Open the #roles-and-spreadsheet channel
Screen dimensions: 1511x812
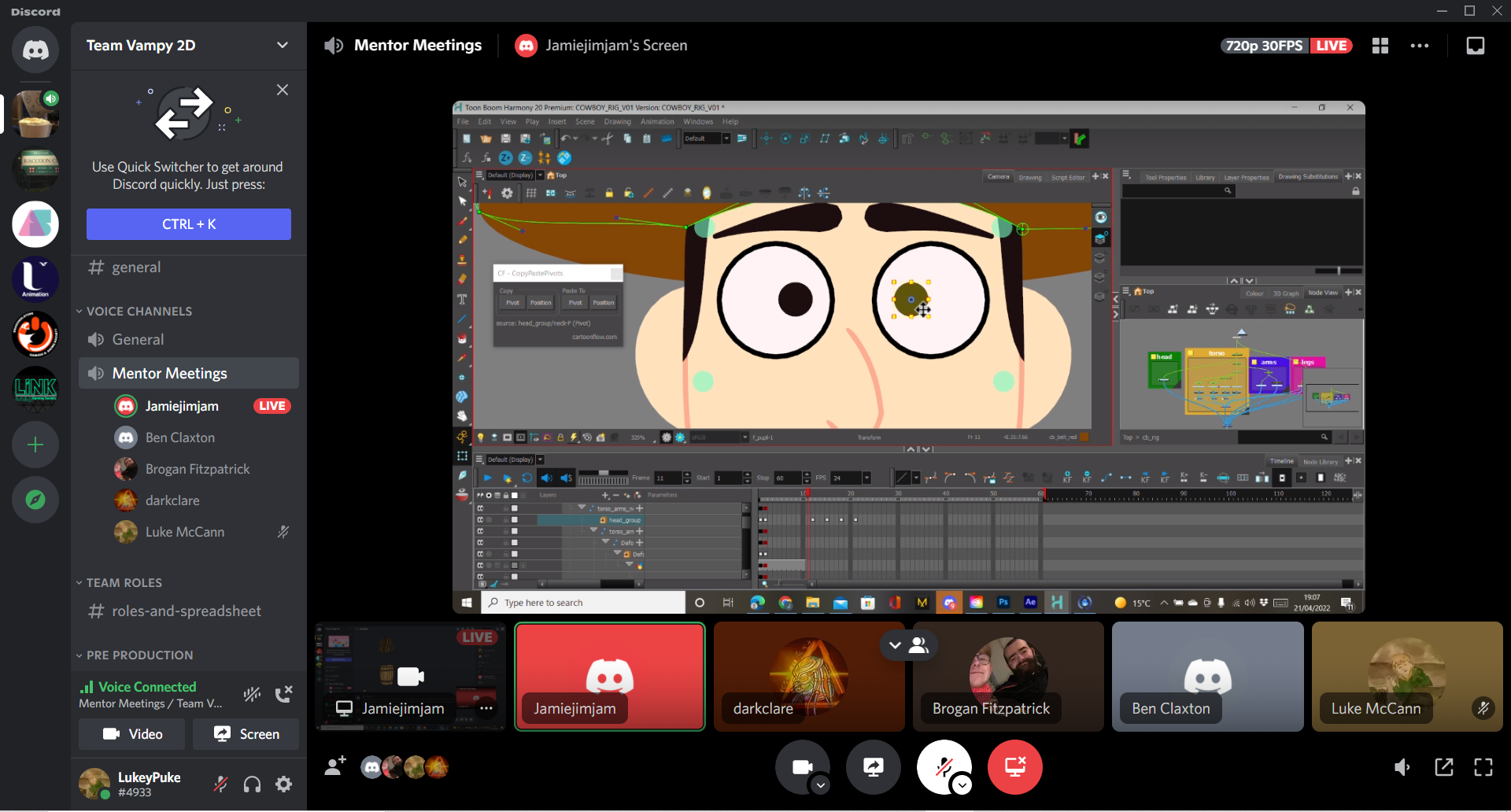189,611
